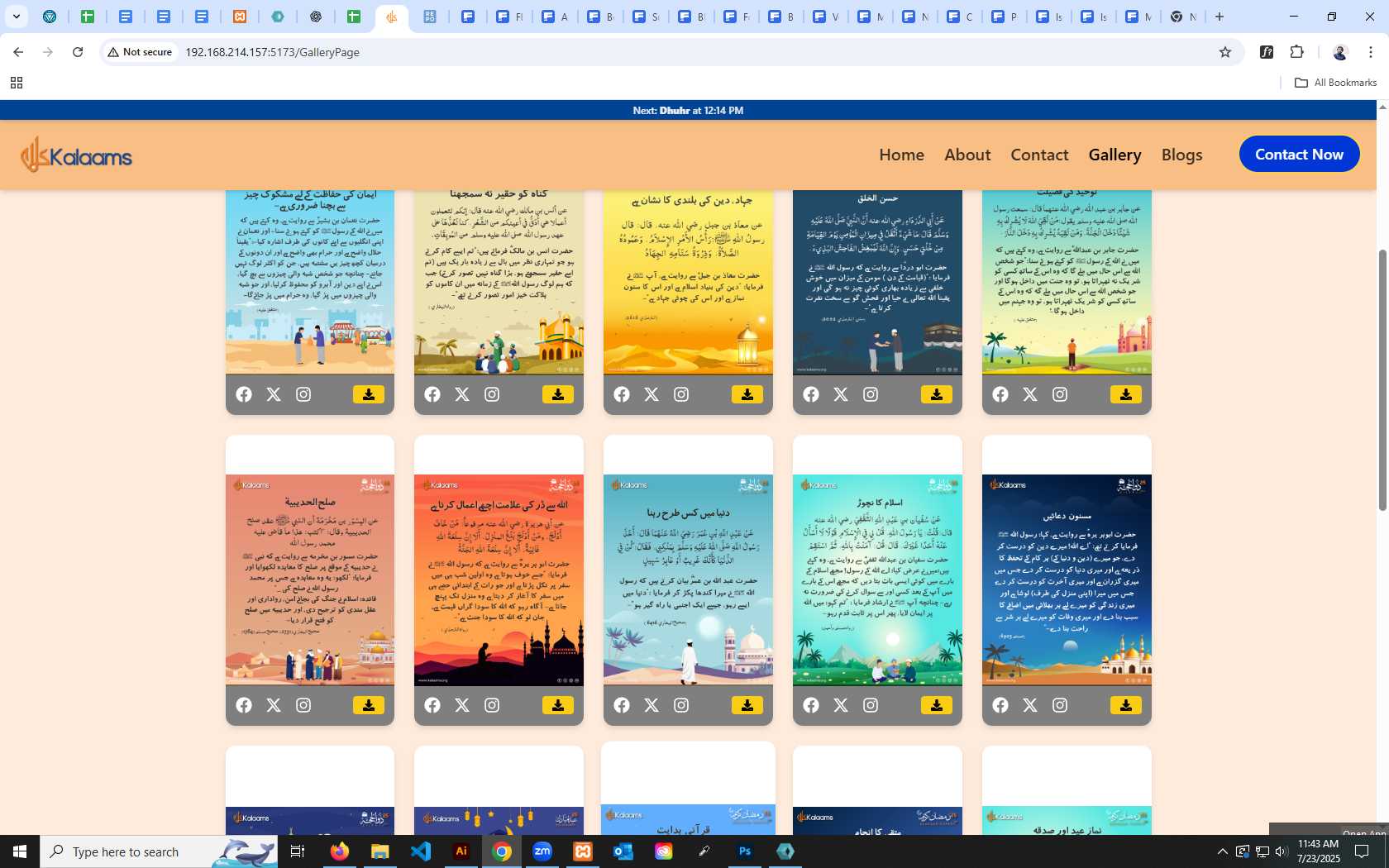This screenshot has width=1389, height=868.
Task: Select the Gallery nav item
Action: point(1115,155)
